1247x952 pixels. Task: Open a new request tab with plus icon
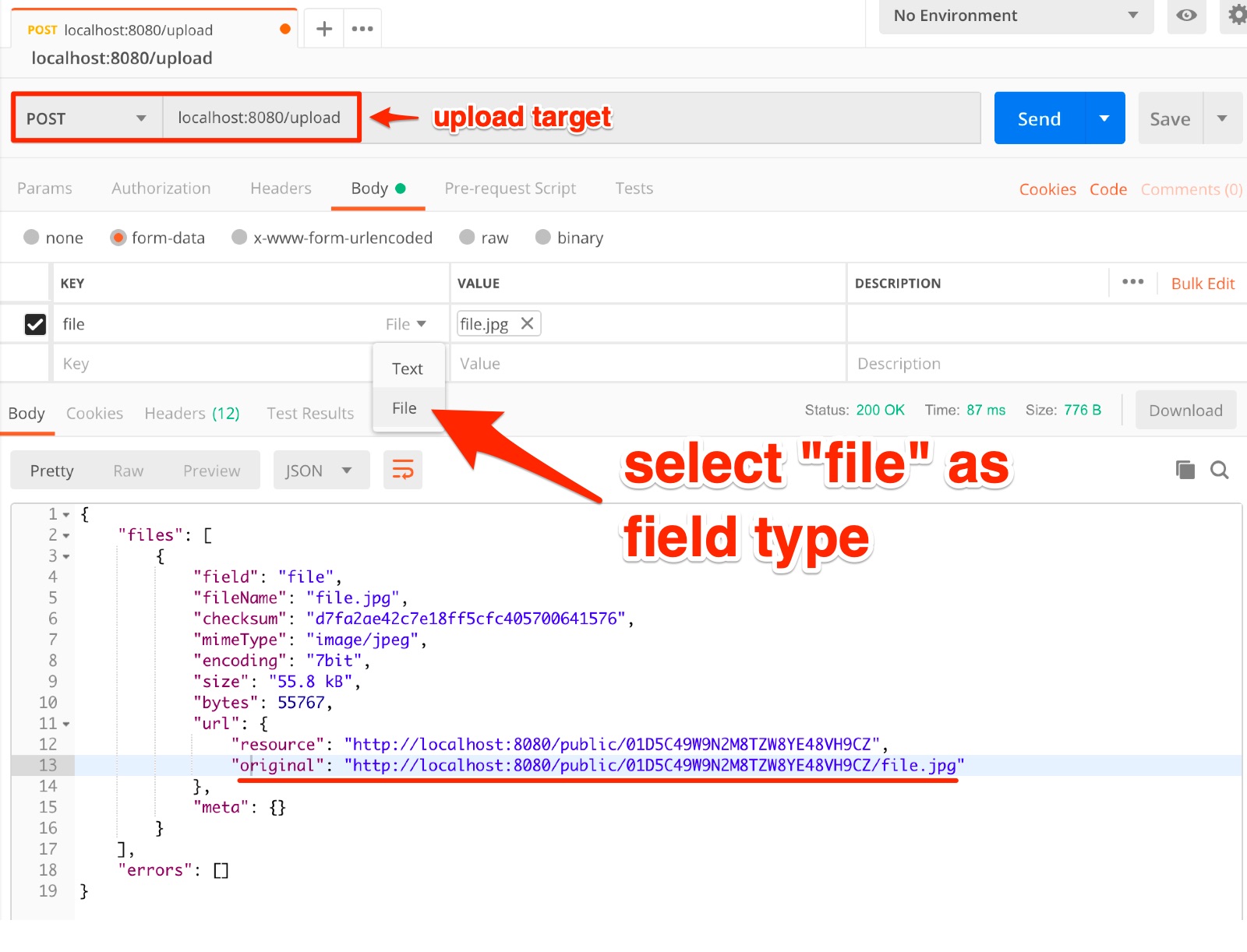pos(323,27)
